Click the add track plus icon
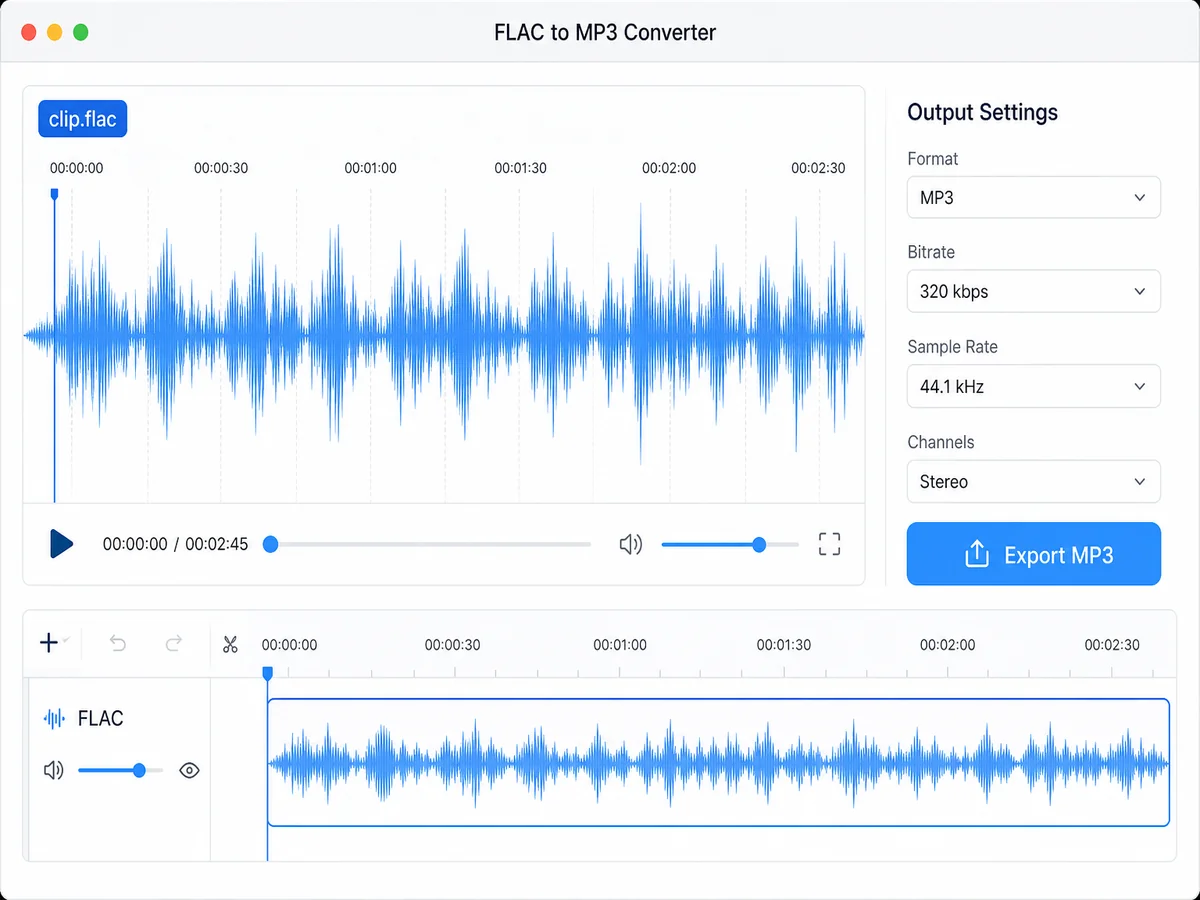Image resolution: width=1200 pixels, height=900 pixels. (x=49, y=643)
